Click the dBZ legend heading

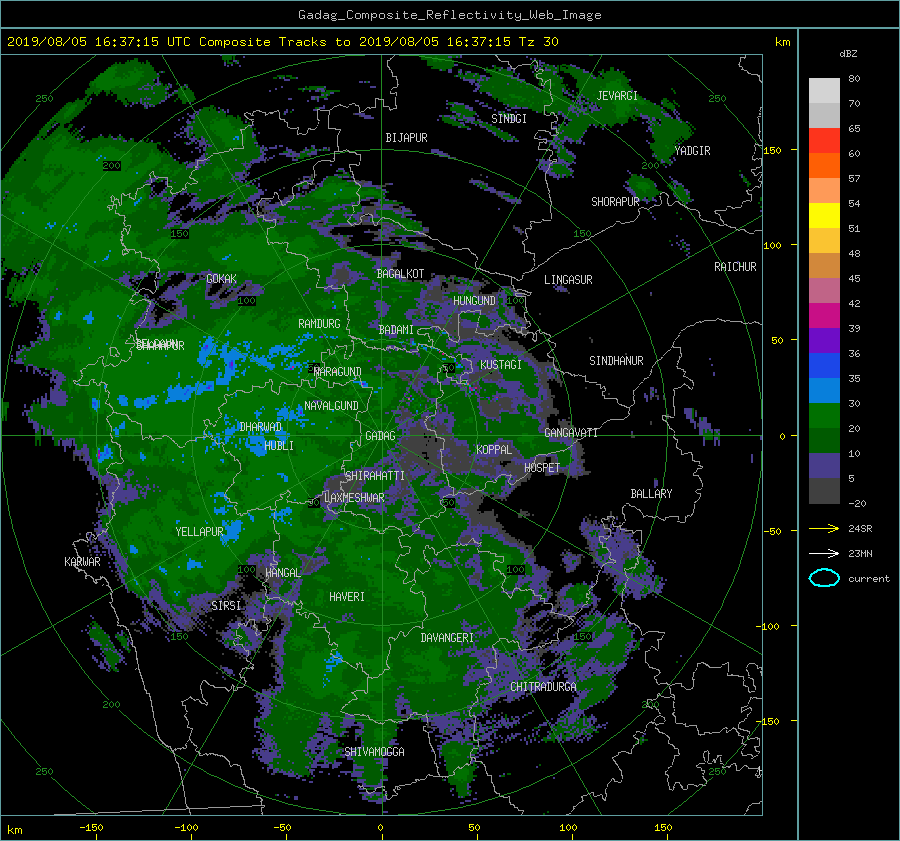(x=848, y=54)
